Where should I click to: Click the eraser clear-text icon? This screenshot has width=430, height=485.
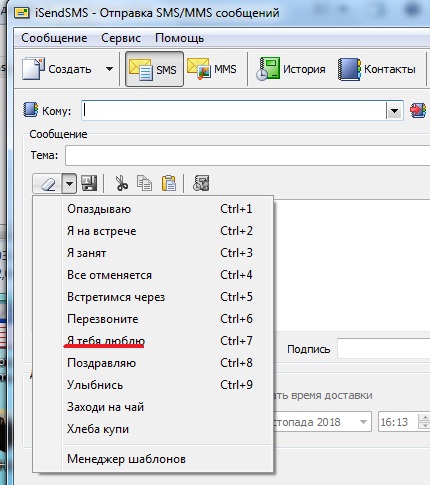[47, 183]
